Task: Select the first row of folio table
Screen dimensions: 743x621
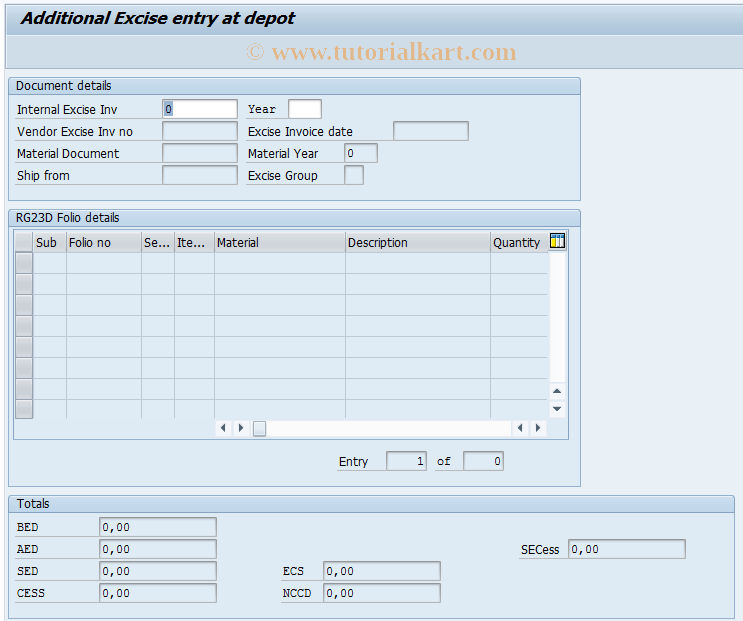Action: point(24,263)
